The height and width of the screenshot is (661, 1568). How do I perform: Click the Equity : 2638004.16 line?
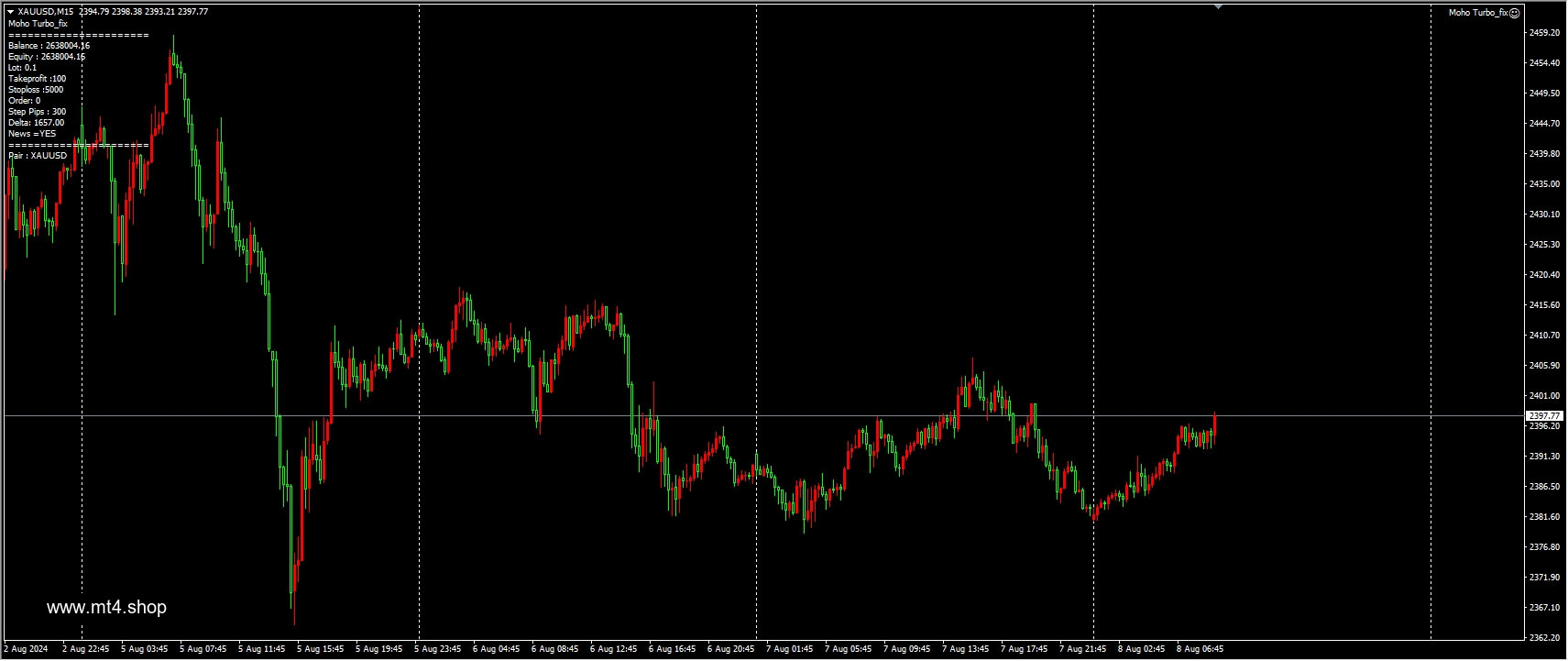[47, 57]
